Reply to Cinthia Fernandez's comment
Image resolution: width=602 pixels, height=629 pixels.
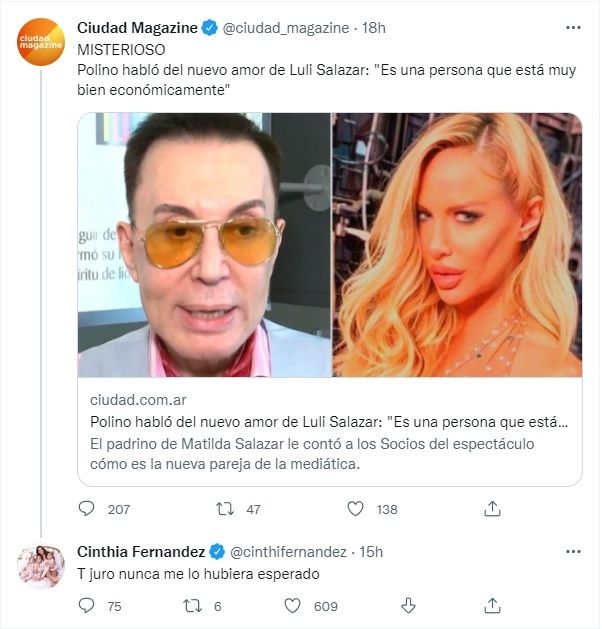point(87,605)
